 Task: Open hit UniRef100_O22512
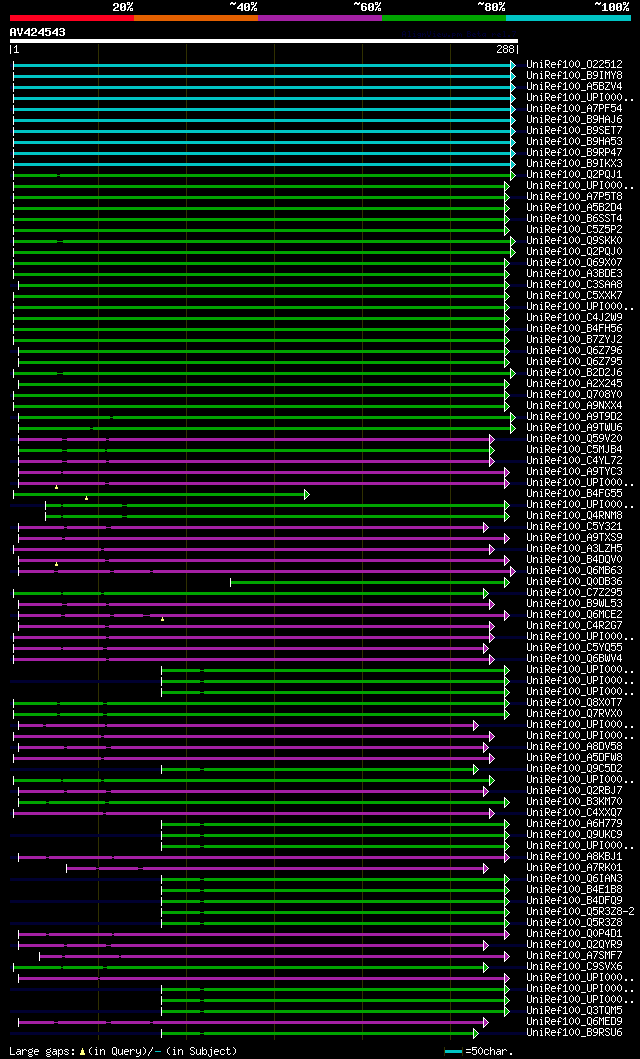(575, 65)
